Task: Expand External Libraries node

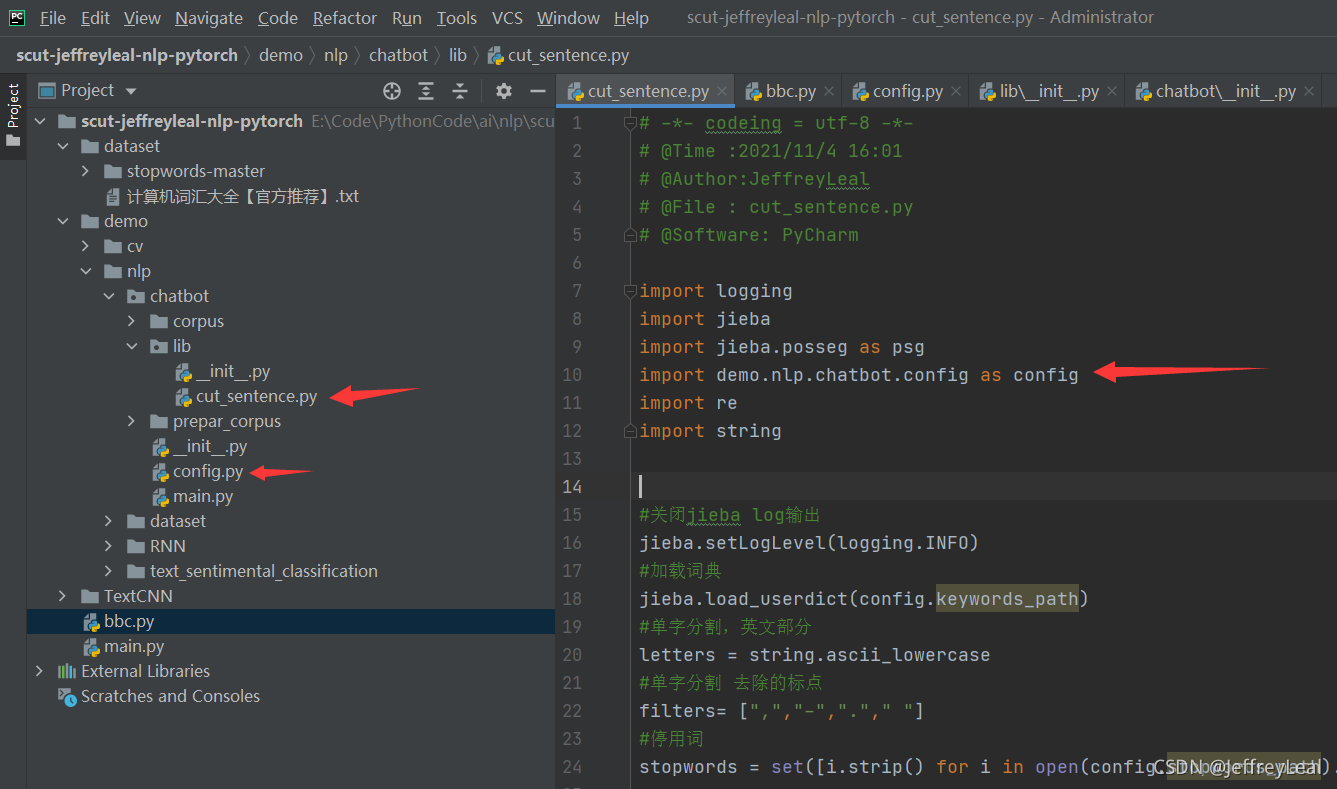Action: click(40, 671)
